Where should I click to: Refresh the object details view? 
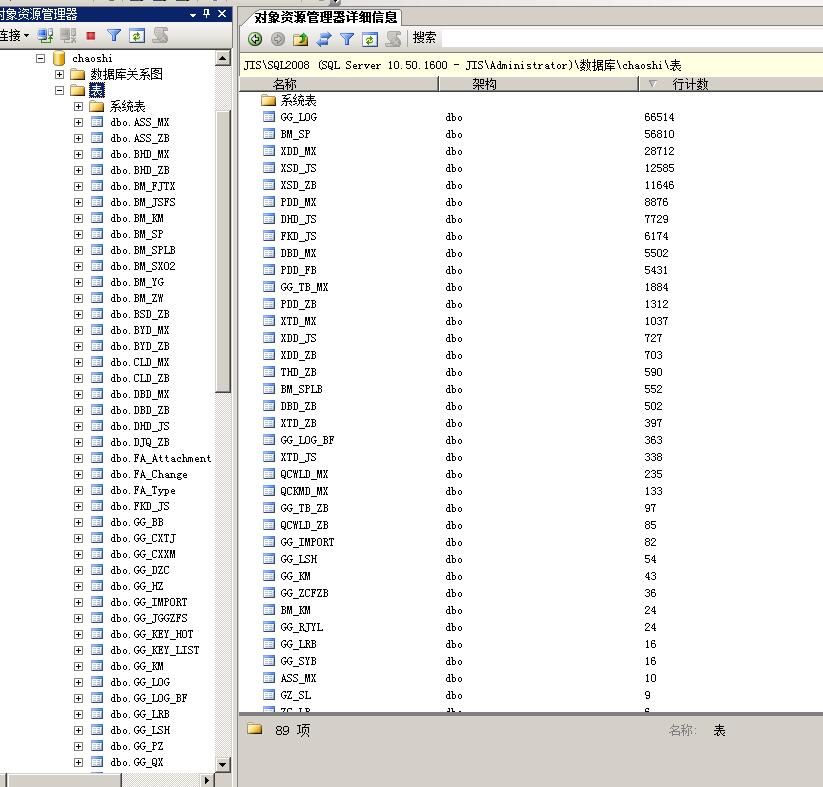pos(370,38)
